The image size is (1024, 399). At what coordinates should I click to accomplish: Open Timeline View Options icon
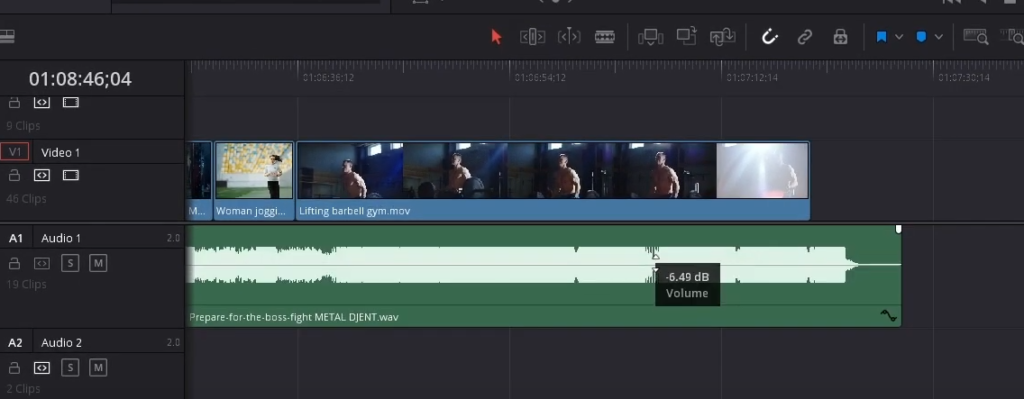[7, 37]
